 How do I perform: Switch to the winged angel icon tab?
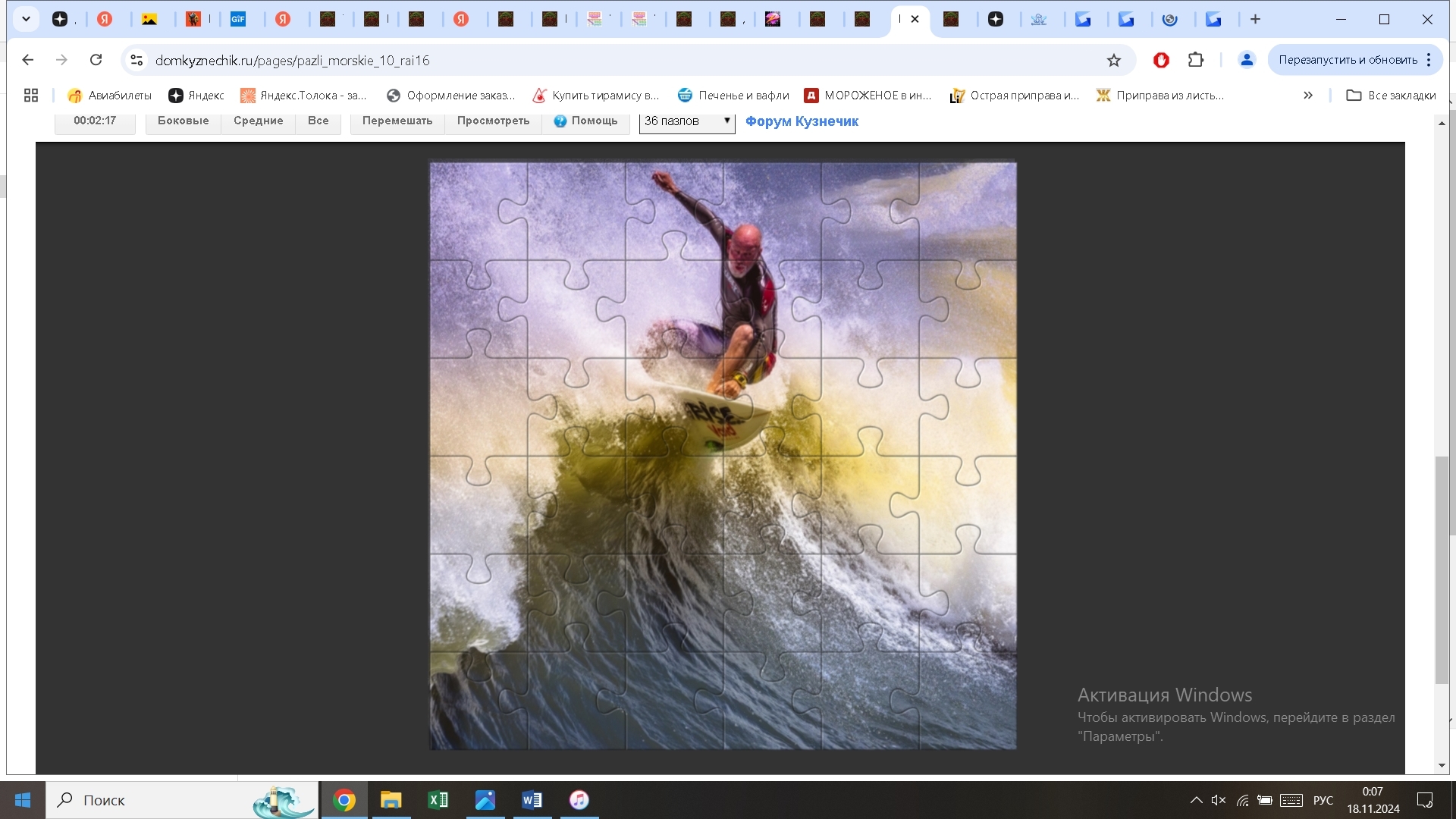pyautogui.click(x=1039, y=19)
